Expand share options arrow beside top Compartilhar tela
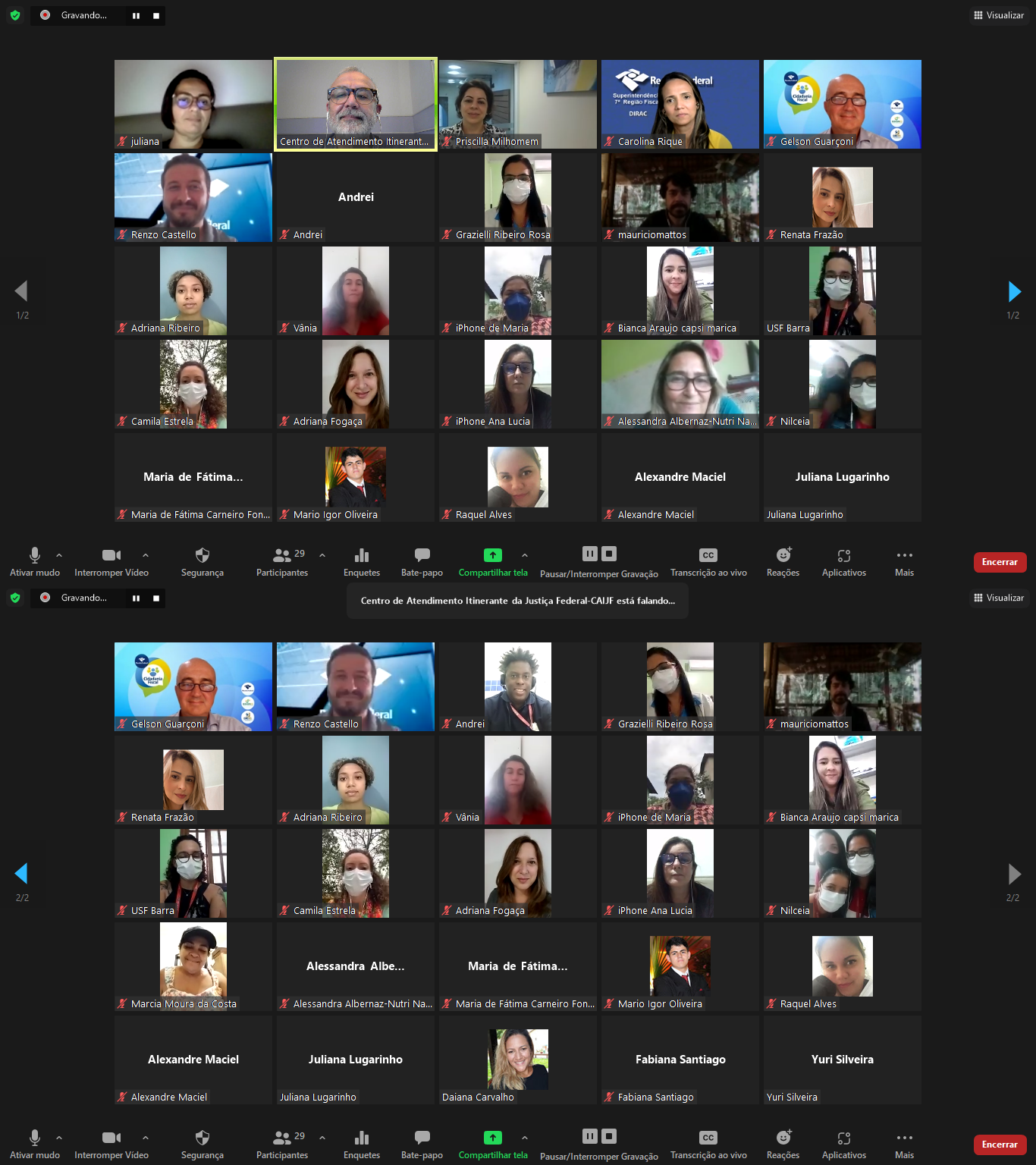The height and width of the screenshot is (1165, 1036). 525,555
